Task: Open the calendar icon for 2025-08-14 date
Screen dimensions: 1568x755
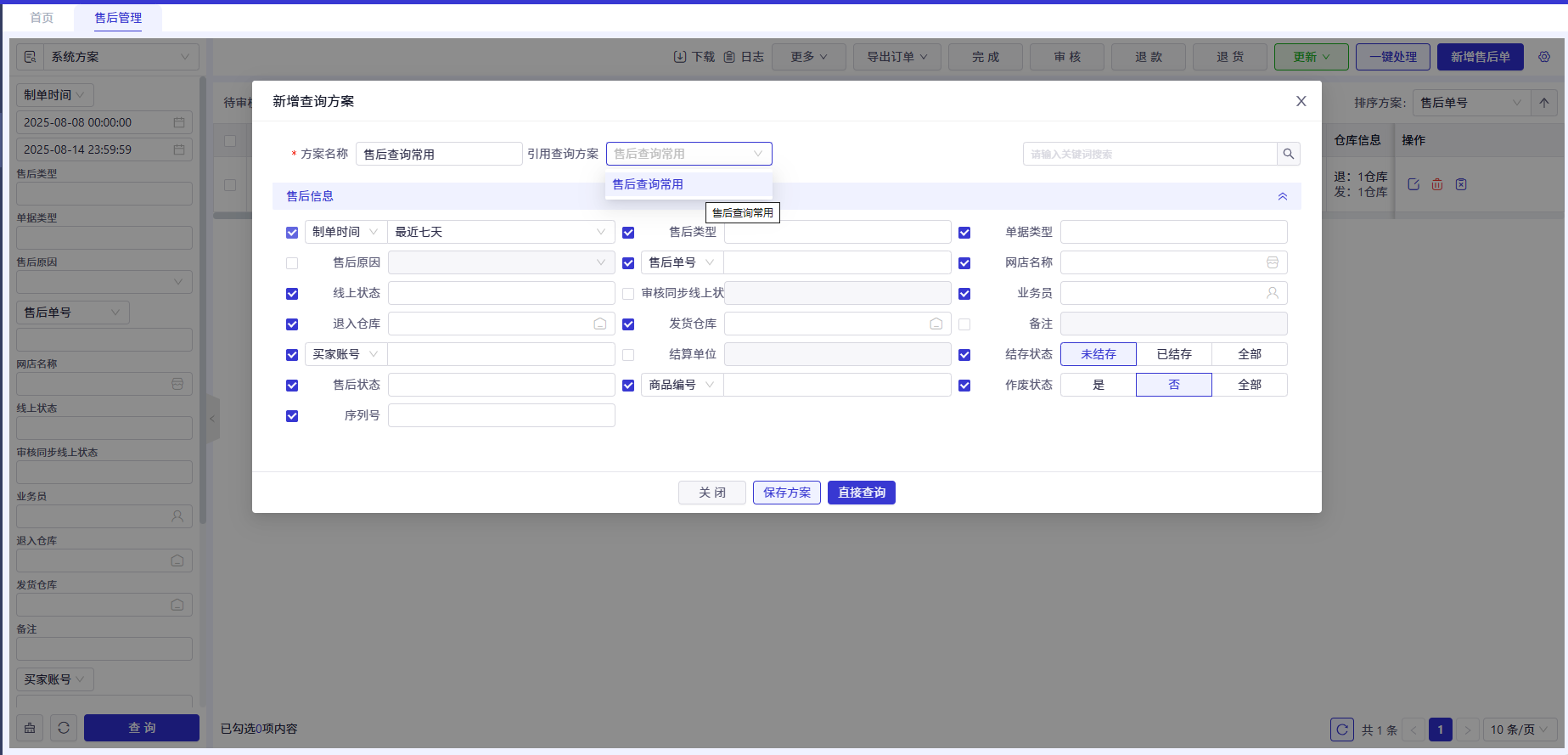Action: coord(179,149)
